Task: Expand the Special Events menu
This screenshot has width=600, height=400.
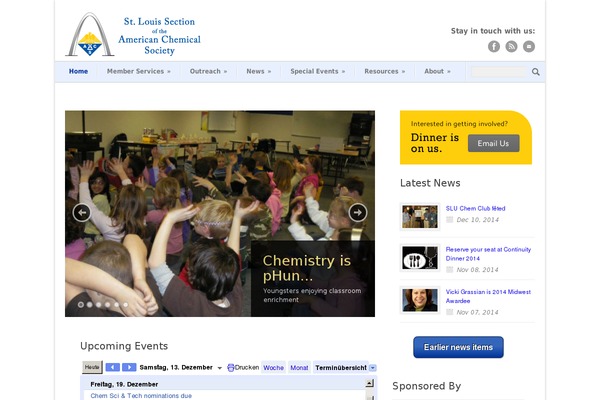Action: [x=318, y=72]
